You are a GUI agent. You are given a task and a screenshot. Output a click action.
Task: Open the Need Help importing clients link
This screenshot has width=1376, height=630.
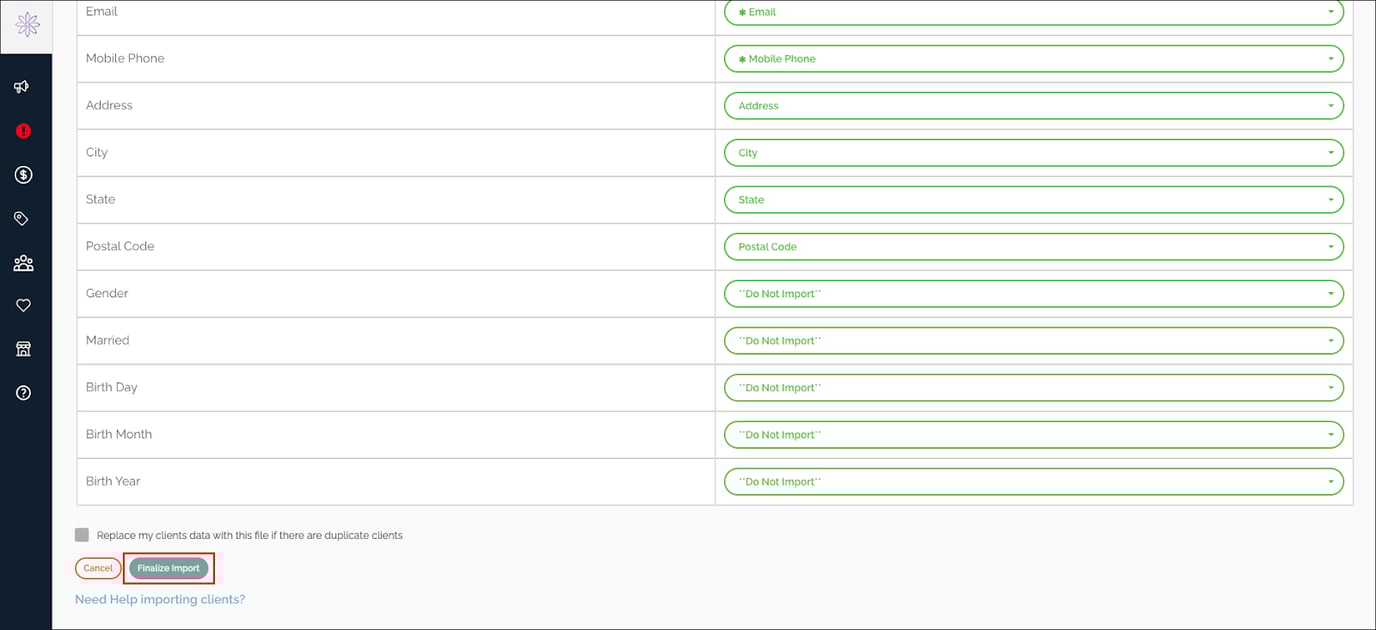click(160, 599)
